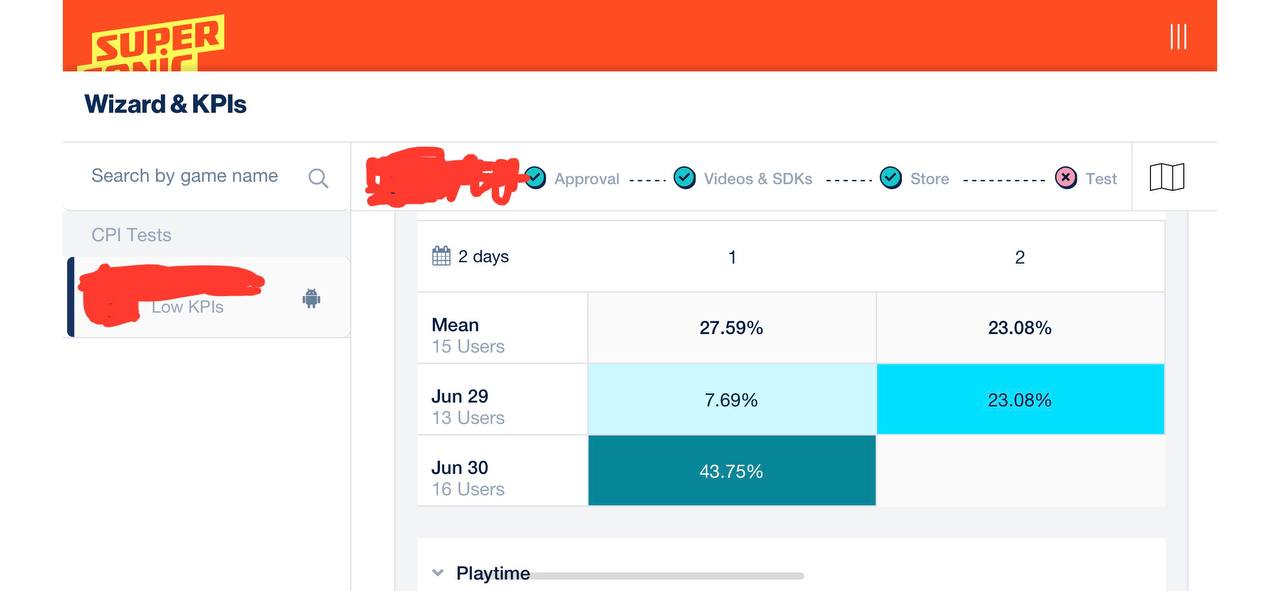The height and width of the screenshot is (591, 1280).
Task: Click the Jun 29 day-2 23.08% cell
Action: pyautogui.click(x=1020, y=400)
